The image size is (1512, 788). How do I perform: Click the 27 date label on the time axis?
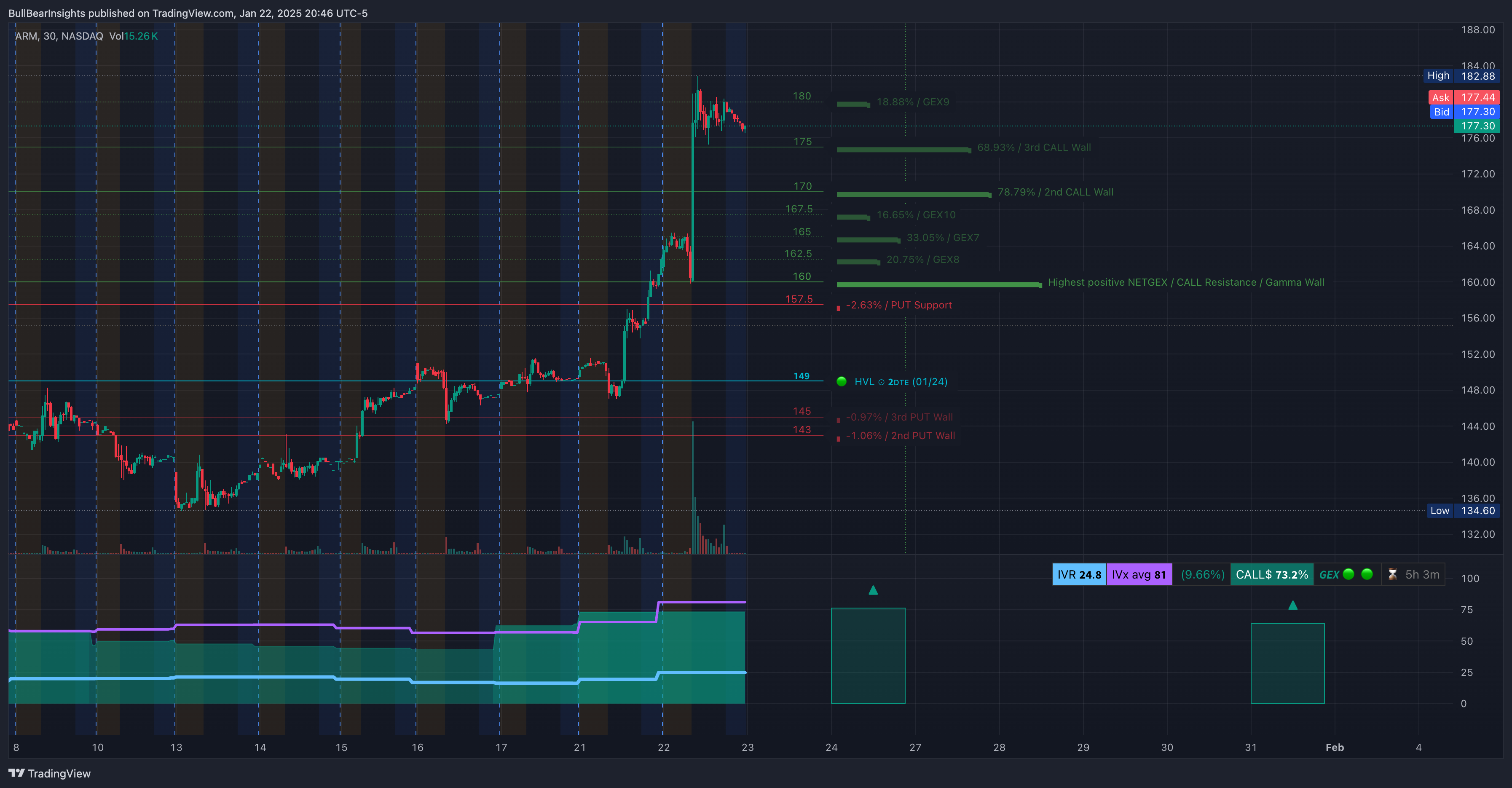[x=915, y=748]
